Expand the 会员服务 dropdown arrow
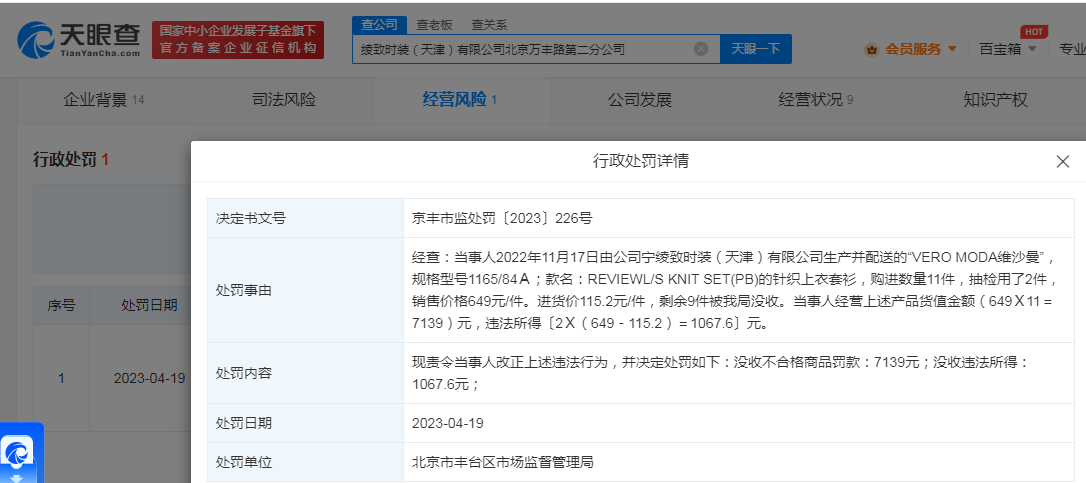 point(952,49)
